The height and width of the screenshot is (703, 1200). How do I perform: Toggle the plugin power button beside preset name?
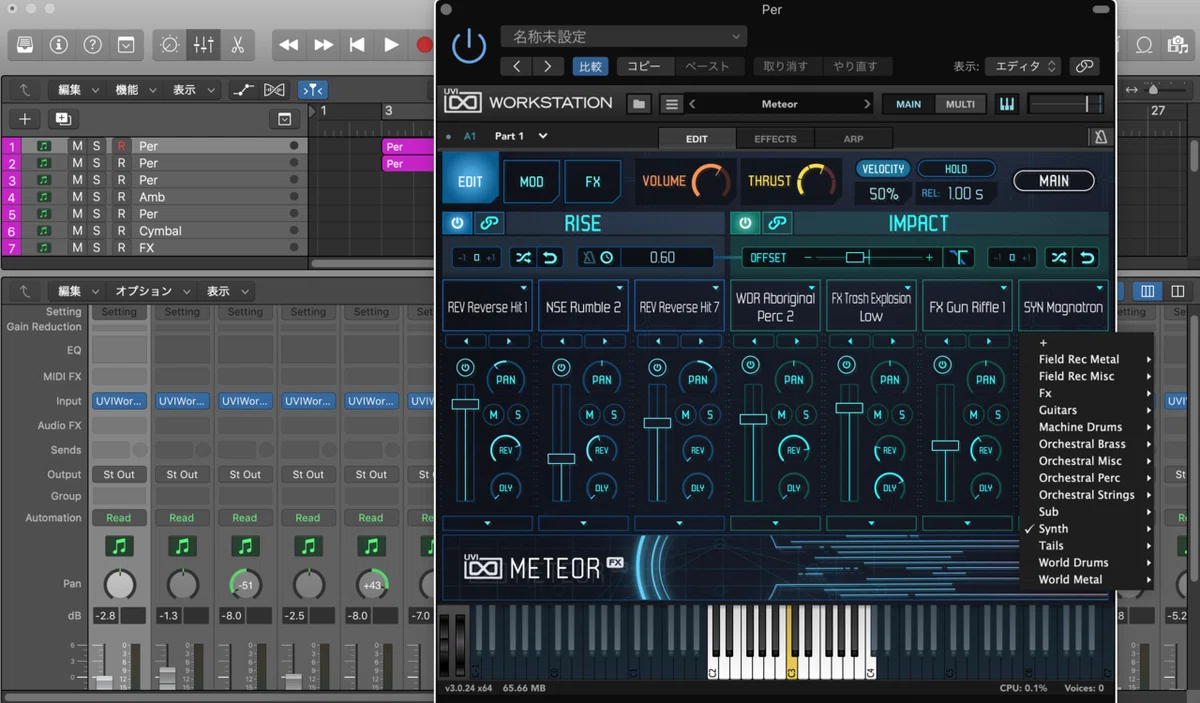click(x=469, y=47)
